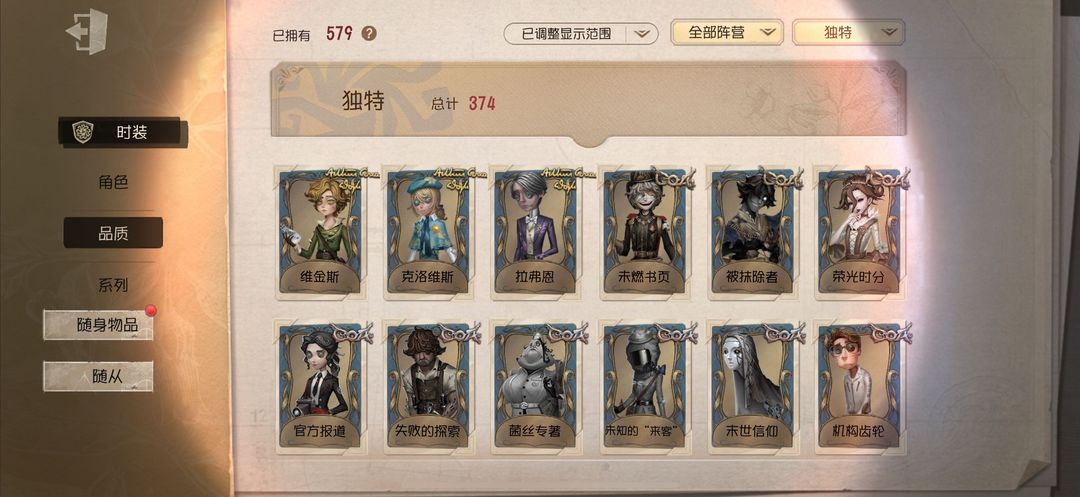The width and height of the screenshot is (1080, 497).
Task: Open the 维金斯 costume card
Action: (x=320, y=232)
